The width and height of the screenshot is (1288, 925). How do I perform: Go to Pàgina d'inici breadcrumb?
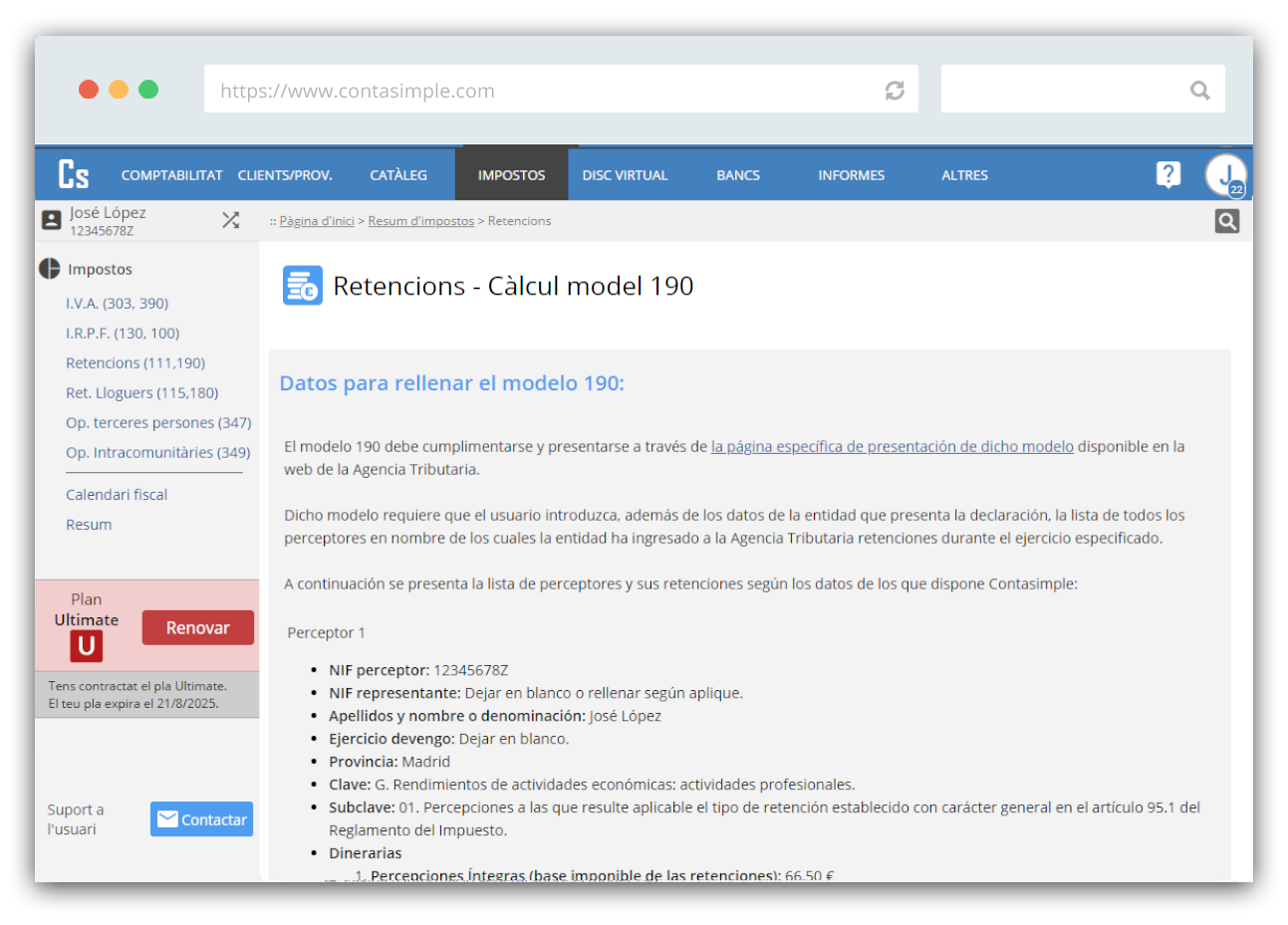(x=317, y=221)
